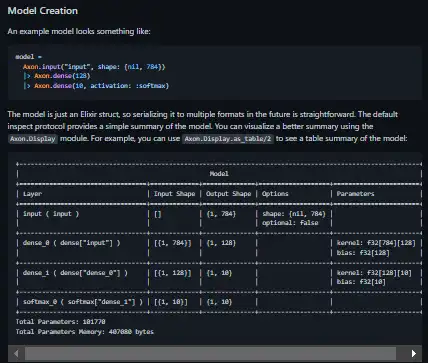
Task: Click the 'optional: false' option text
Action: (x=290, y=223)
